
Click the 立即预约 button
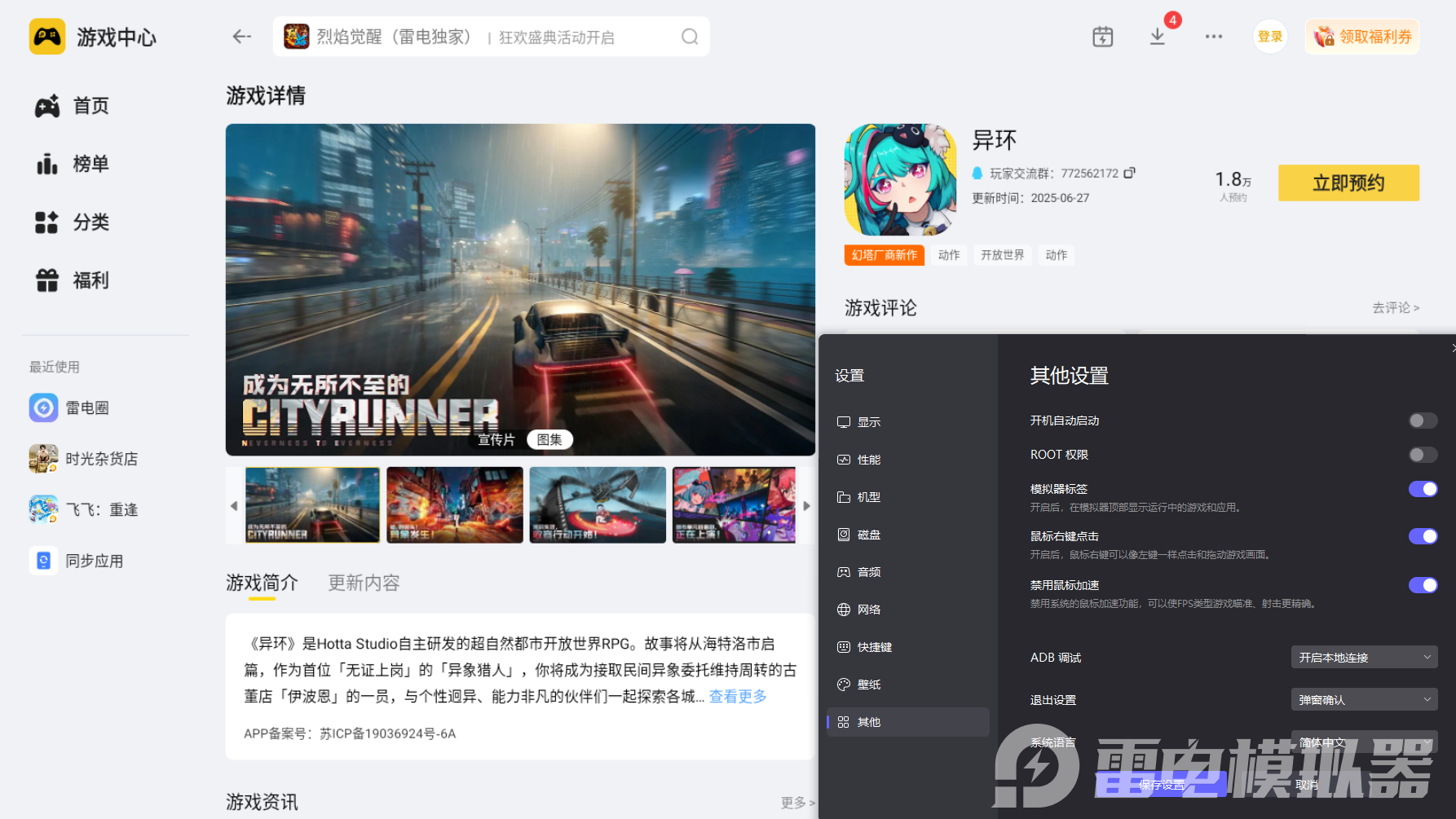tap(1348, 183)
